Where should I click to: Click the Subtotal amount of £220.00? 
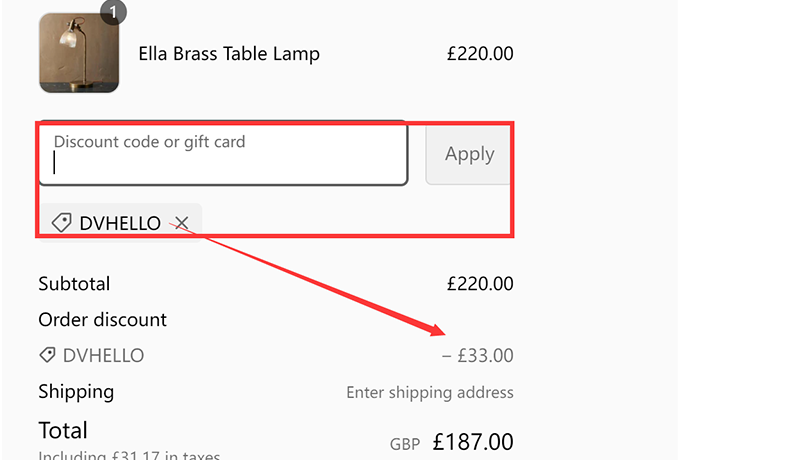[480, 284]
